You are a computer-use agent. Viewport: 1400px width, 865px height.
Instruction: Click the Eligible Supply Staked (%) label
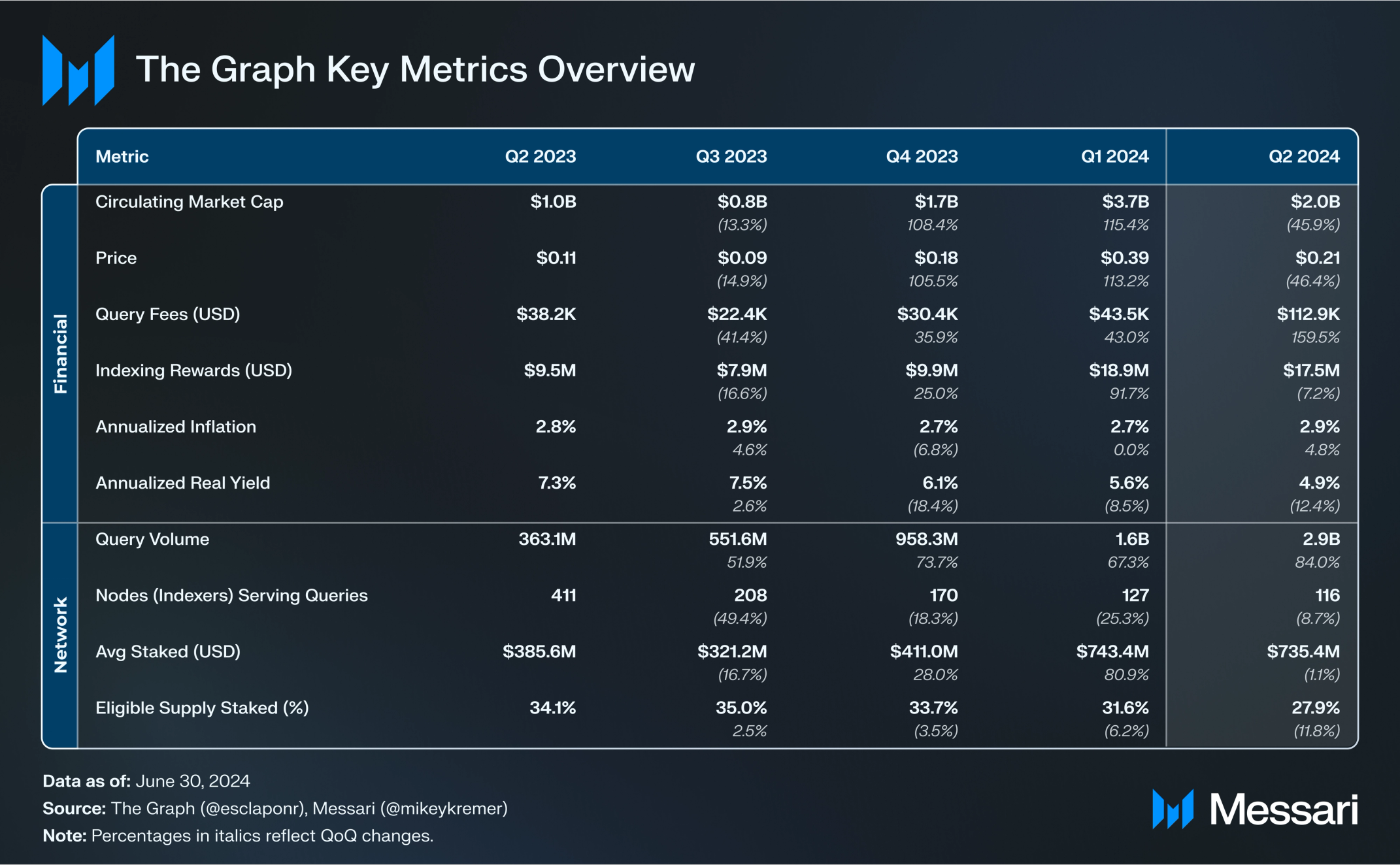point(202,708)
